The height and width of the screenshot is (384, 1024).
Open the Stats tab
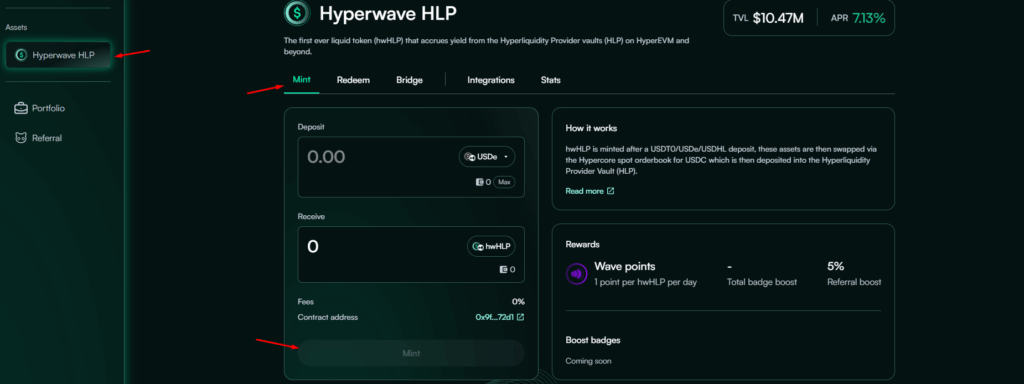click(x=551, y=80)
